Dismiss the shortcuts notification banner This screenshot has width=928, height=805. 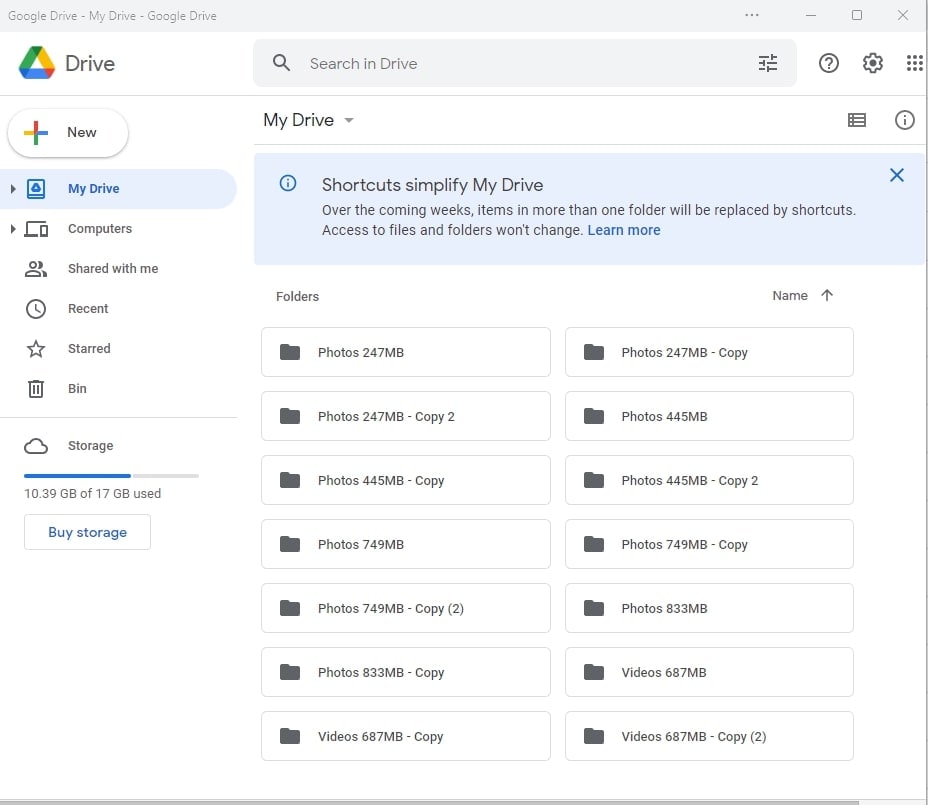897,175
